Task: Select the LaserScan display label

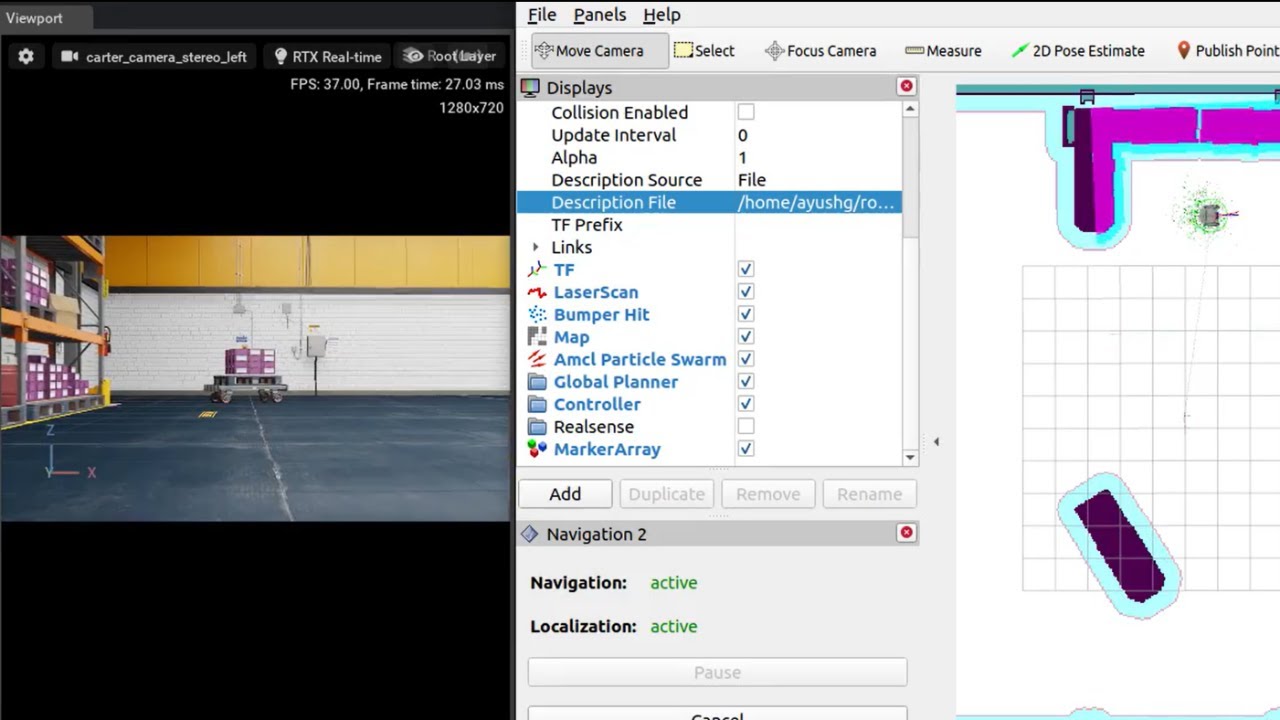Action: pos(596,292)
